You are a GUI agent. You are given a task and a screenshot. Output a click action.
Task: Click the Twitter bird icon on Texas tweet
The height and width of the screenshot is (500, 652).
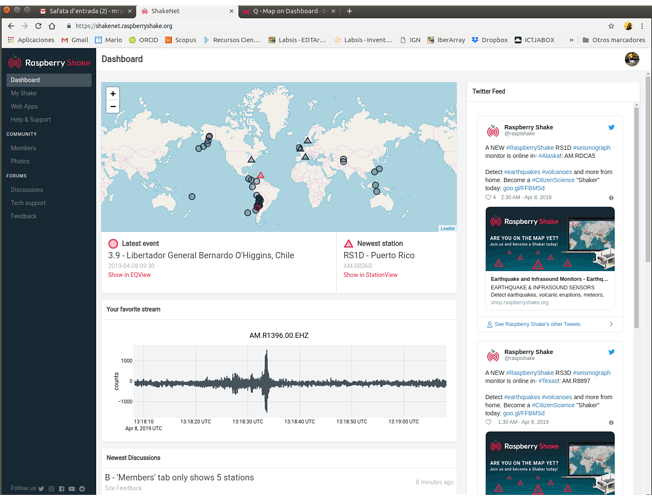(x=611, y=352)
